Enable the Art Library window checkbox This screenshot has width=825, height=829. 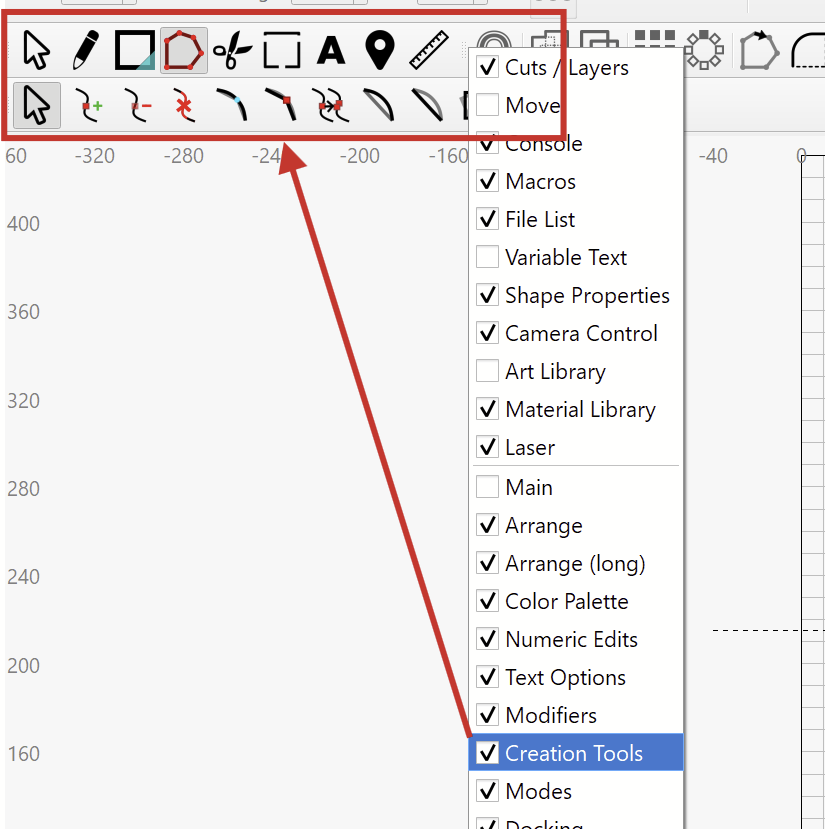[488, 371]
